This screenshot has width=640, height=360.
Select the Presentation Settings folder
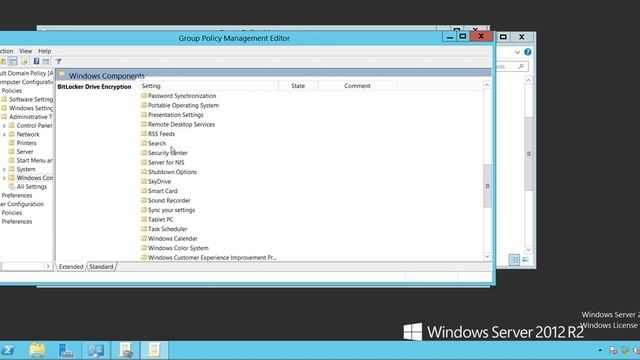coord(176,115)
